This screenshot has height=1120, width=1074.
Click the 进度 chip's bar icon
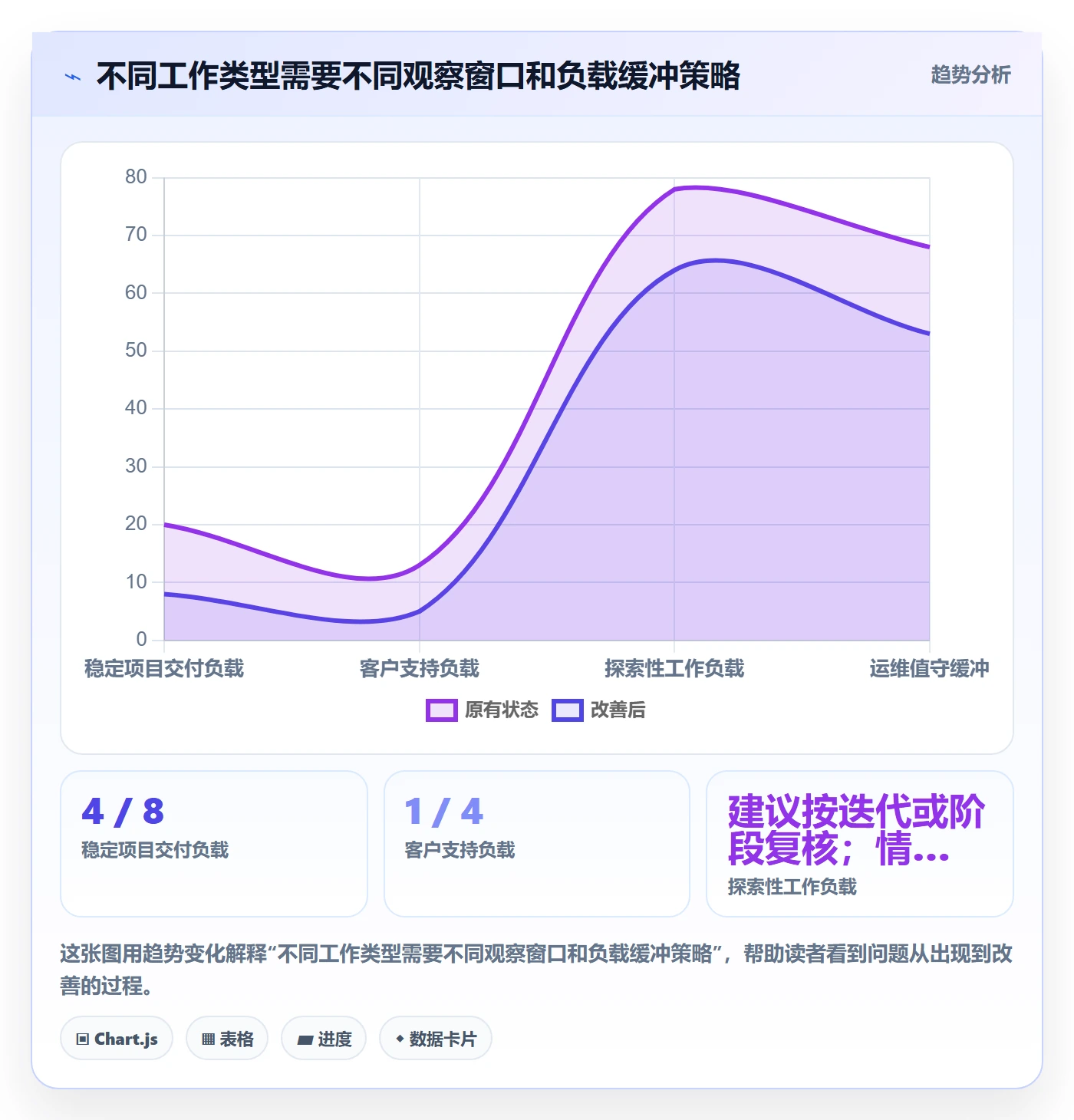click(305, 1040)
